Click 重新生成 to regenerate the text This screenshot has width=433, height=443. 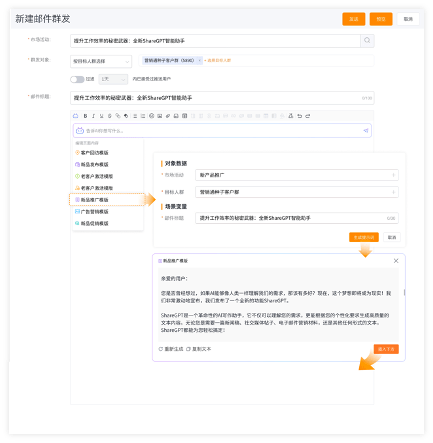[x=171, y=349]
